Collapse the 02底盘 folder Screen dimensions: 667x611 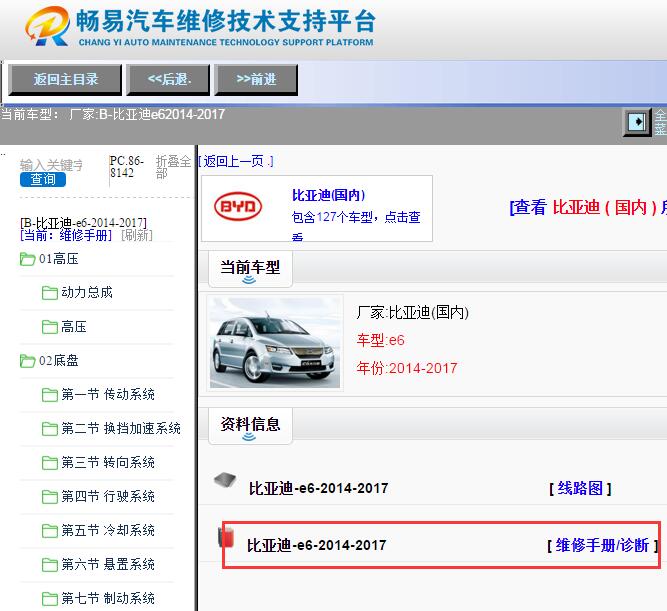coord(49,360)
